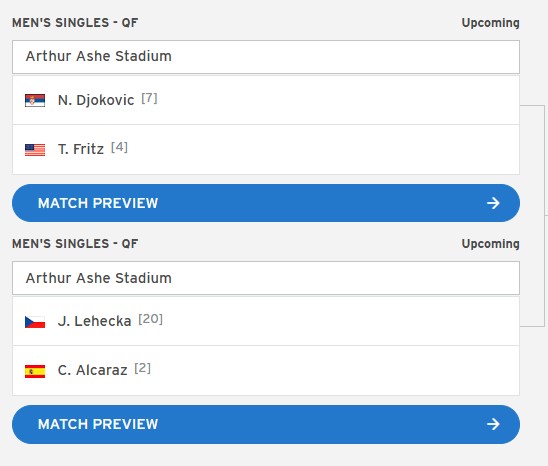Viewport: 548px width, 466px height.
Task: Open Match Preview for Djokovic vs Fritz
Action: click(266, 203)
